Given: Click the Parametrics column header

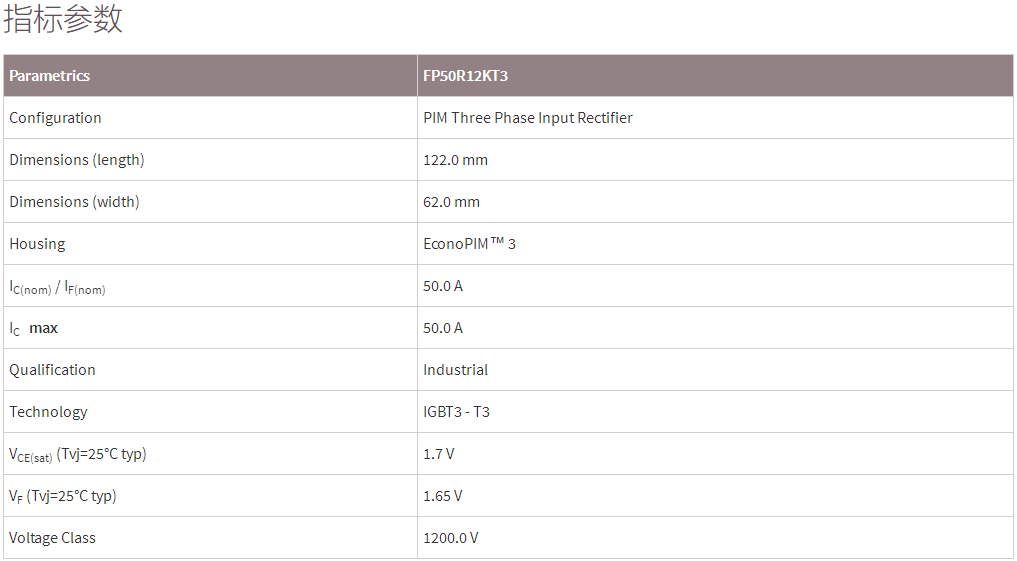Looking at the screenshot, I should 50,76.
